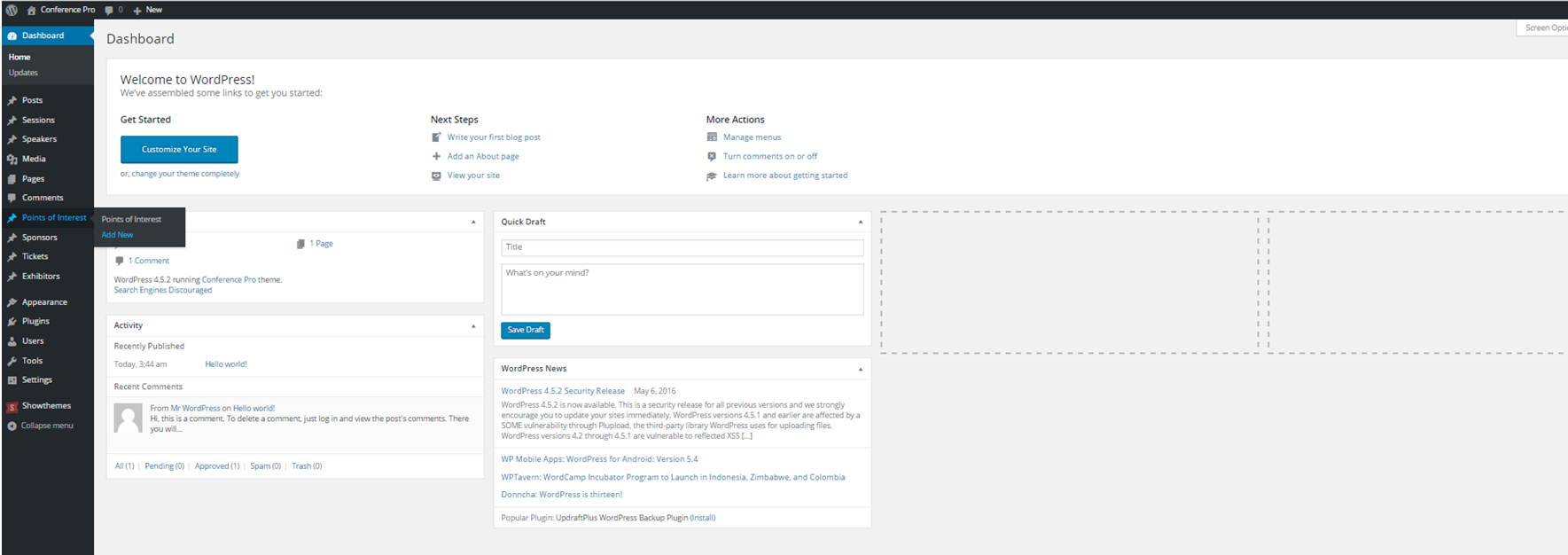
Task: Click the Quick Draft Title field
Action: (x=683, y=248)
